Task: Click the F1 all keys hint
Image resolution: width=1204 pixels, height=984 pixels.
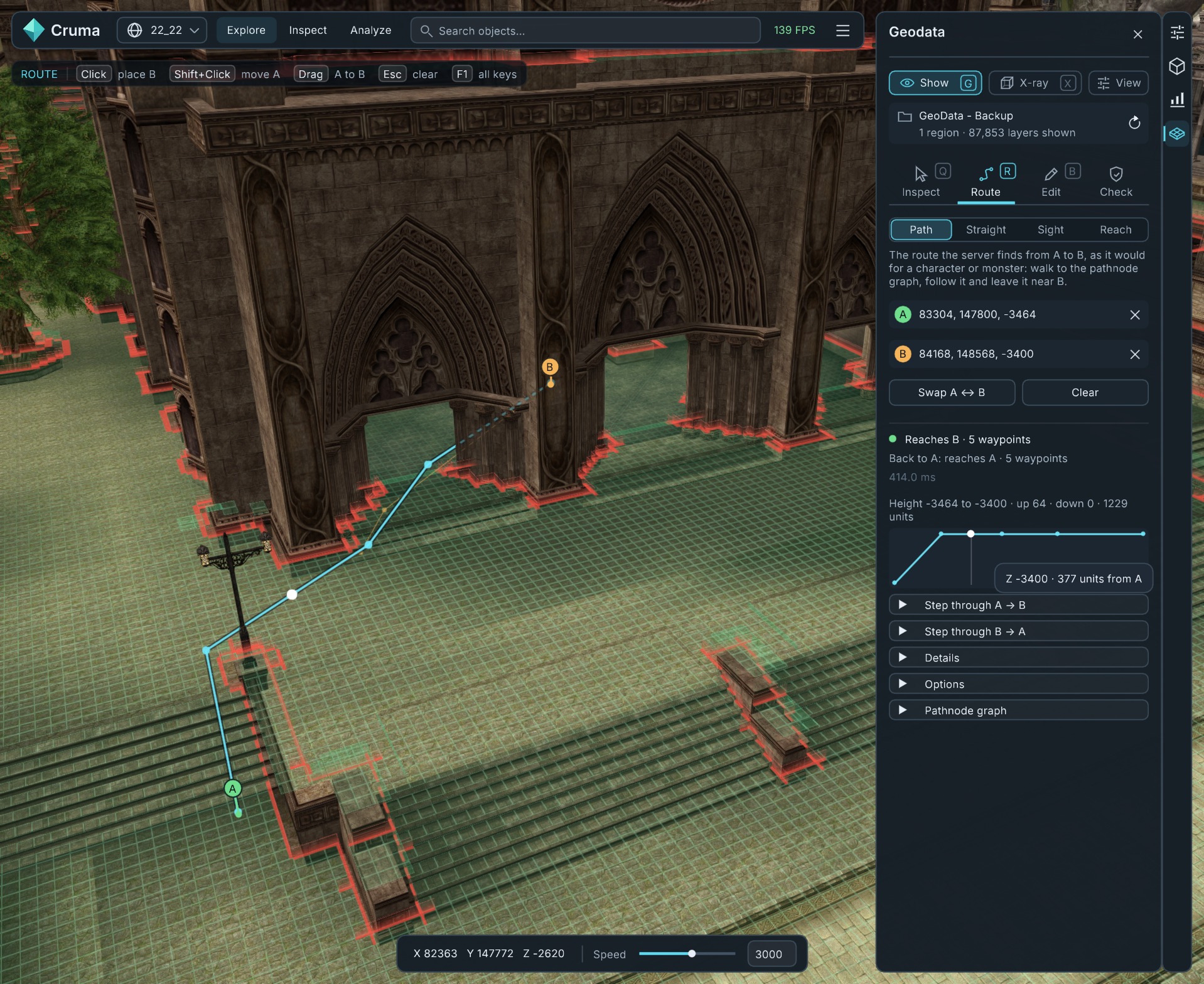Action: (x=485, y=74)
